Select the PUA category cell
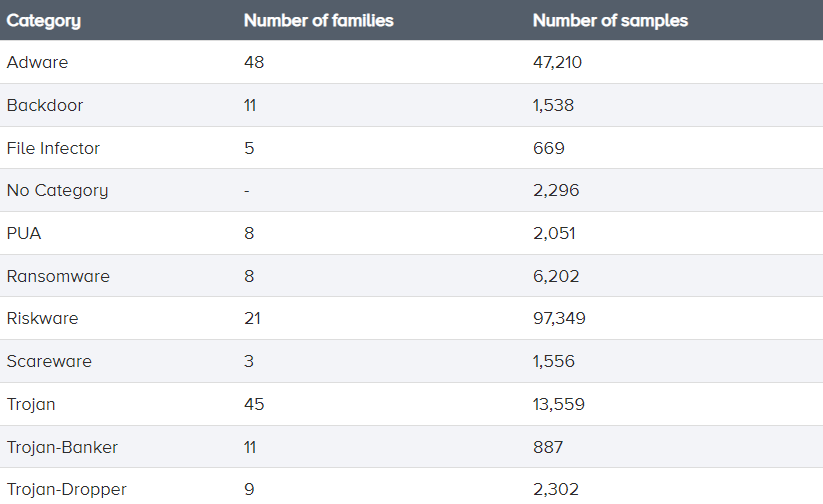 tap(23, 233)
